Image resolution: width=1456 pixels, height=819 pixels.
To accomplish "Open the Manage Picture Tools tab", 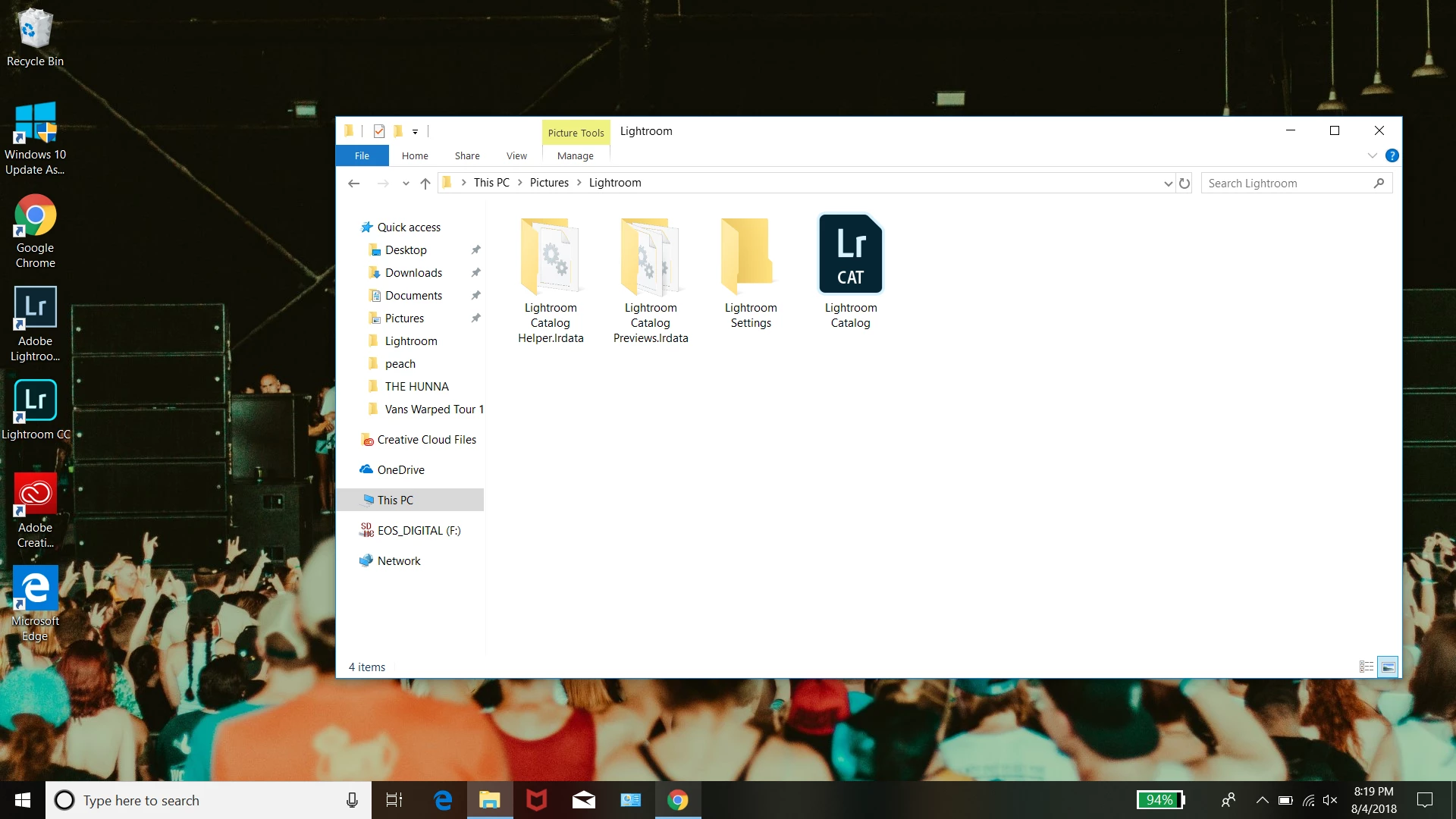I will [x=575, y=155].
